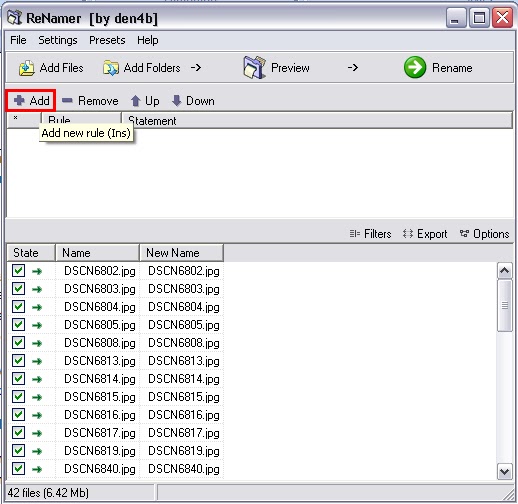Click green arrow state icon for DSCN6805.jpg
The width and height of the screenshot is (518, 504).
[x=37, y=325]
